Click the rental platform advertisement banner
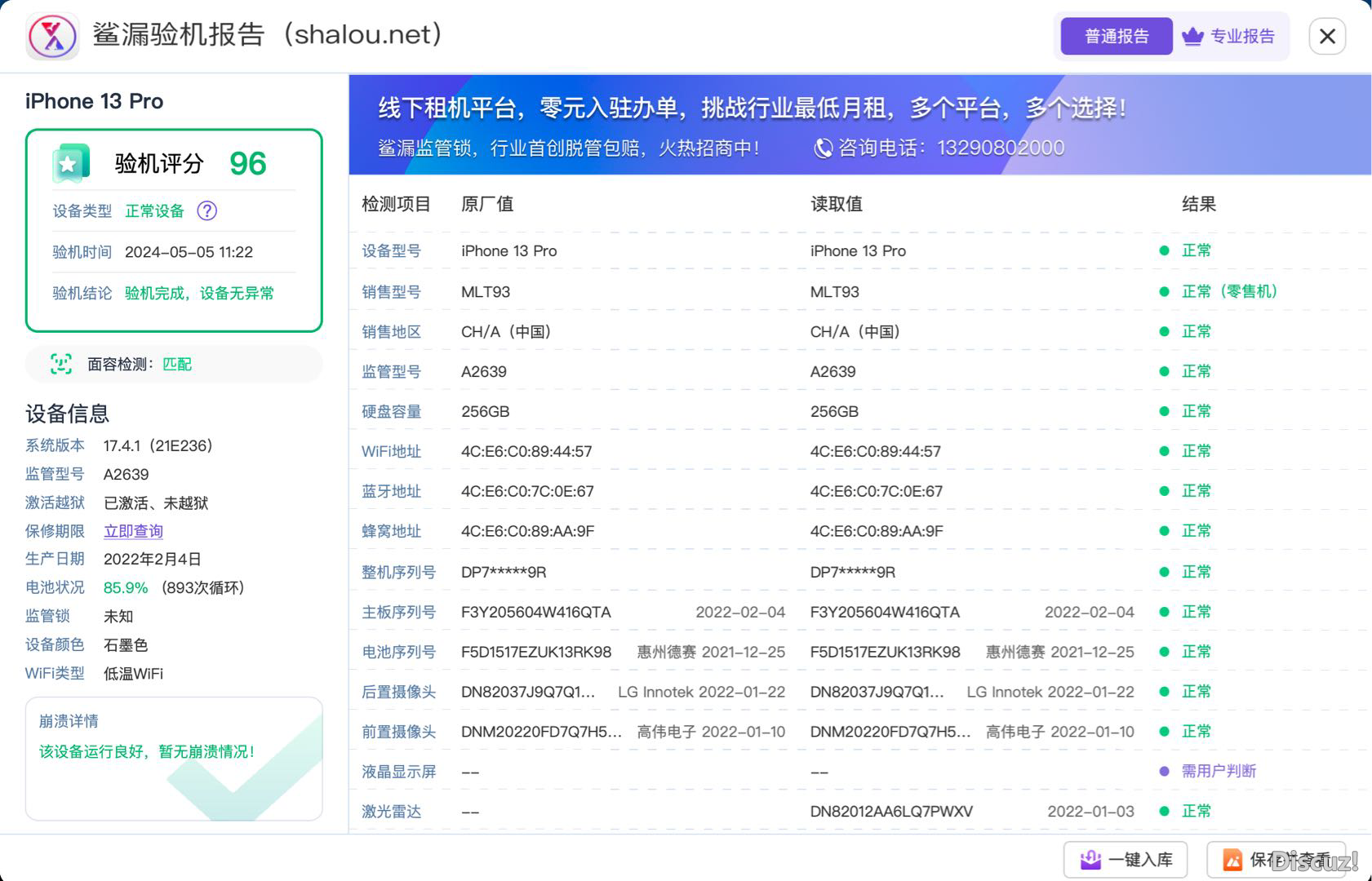1372x881 pixels. tap(860, 125)
